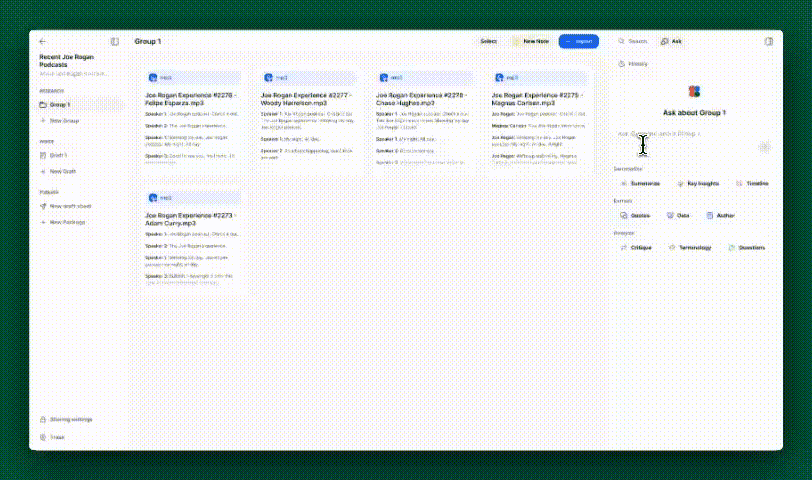Click the colorful logo above Ask about Group 1

point(694,92)
